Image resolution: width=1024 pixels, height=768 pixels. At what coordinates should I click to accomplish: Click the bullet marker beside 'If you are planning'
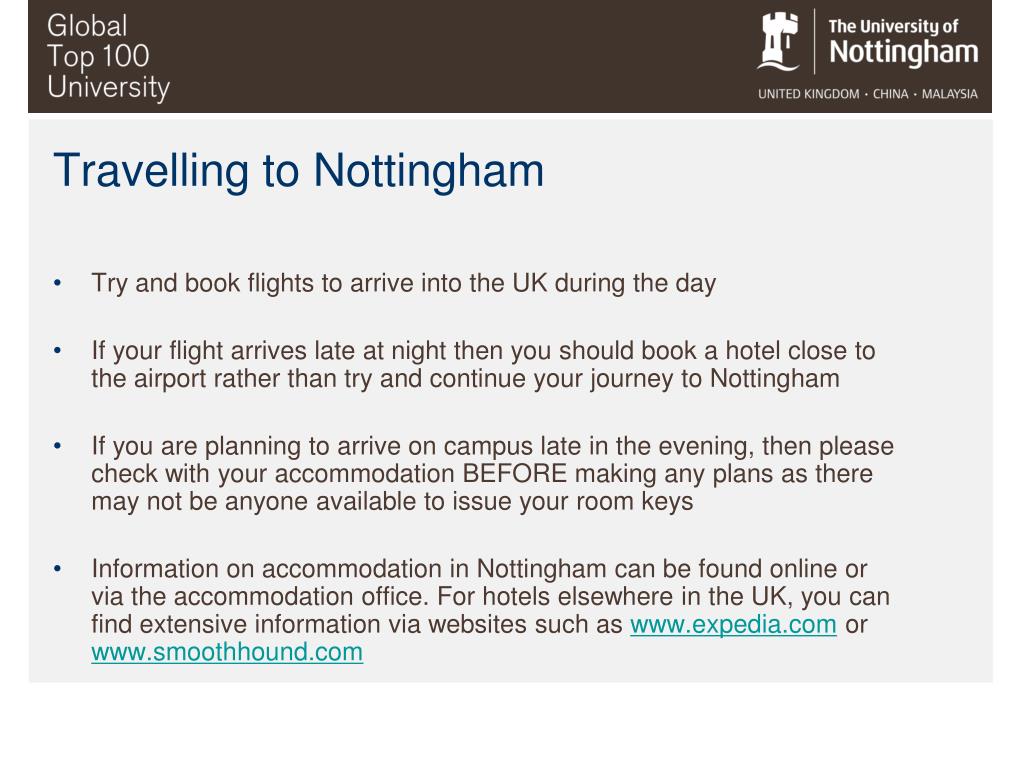coord(57,446)
